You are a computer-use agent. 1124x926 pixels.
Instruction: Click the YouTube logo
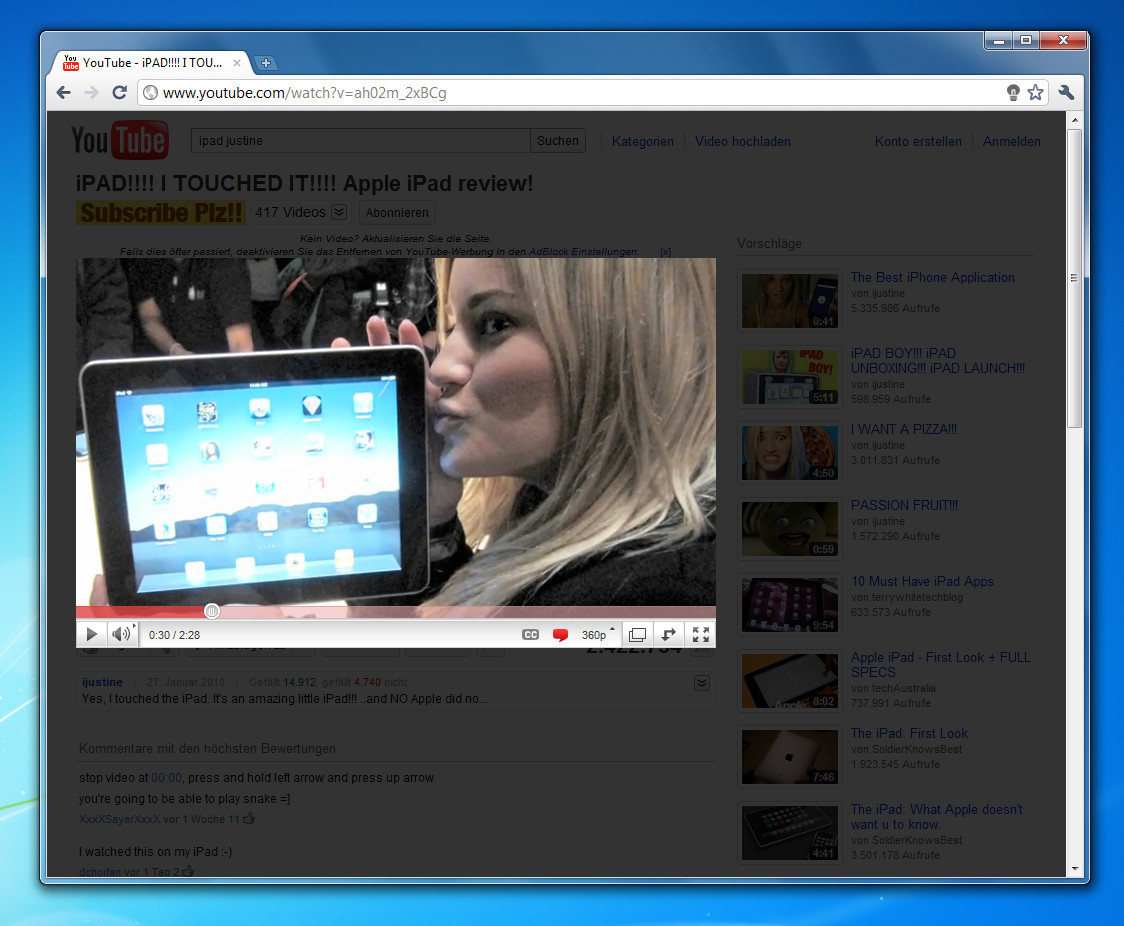(x=120, y=140)
